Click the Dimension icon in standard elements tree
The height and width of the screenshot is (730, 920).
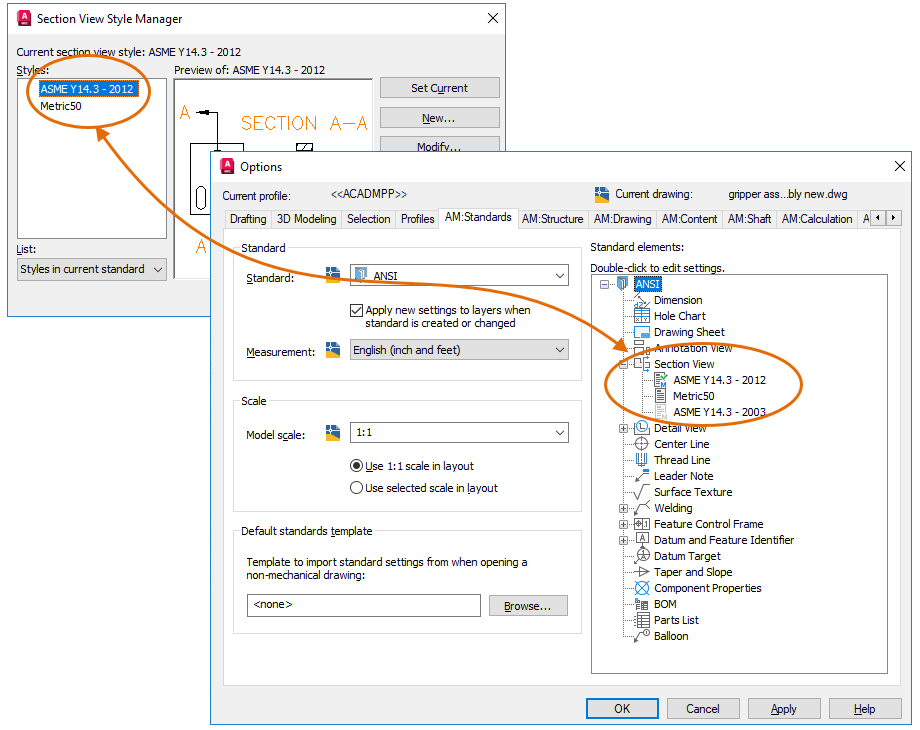(641, 300)
